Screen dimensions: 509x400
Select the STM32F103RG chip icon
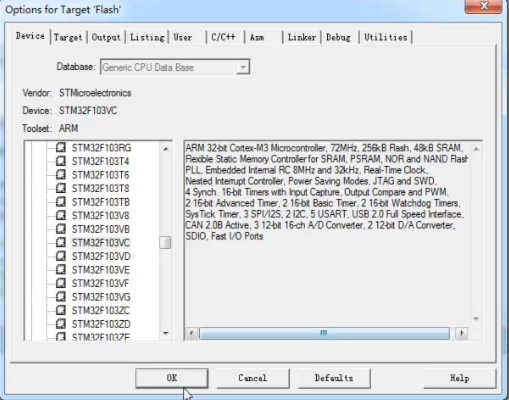[61, 147]
